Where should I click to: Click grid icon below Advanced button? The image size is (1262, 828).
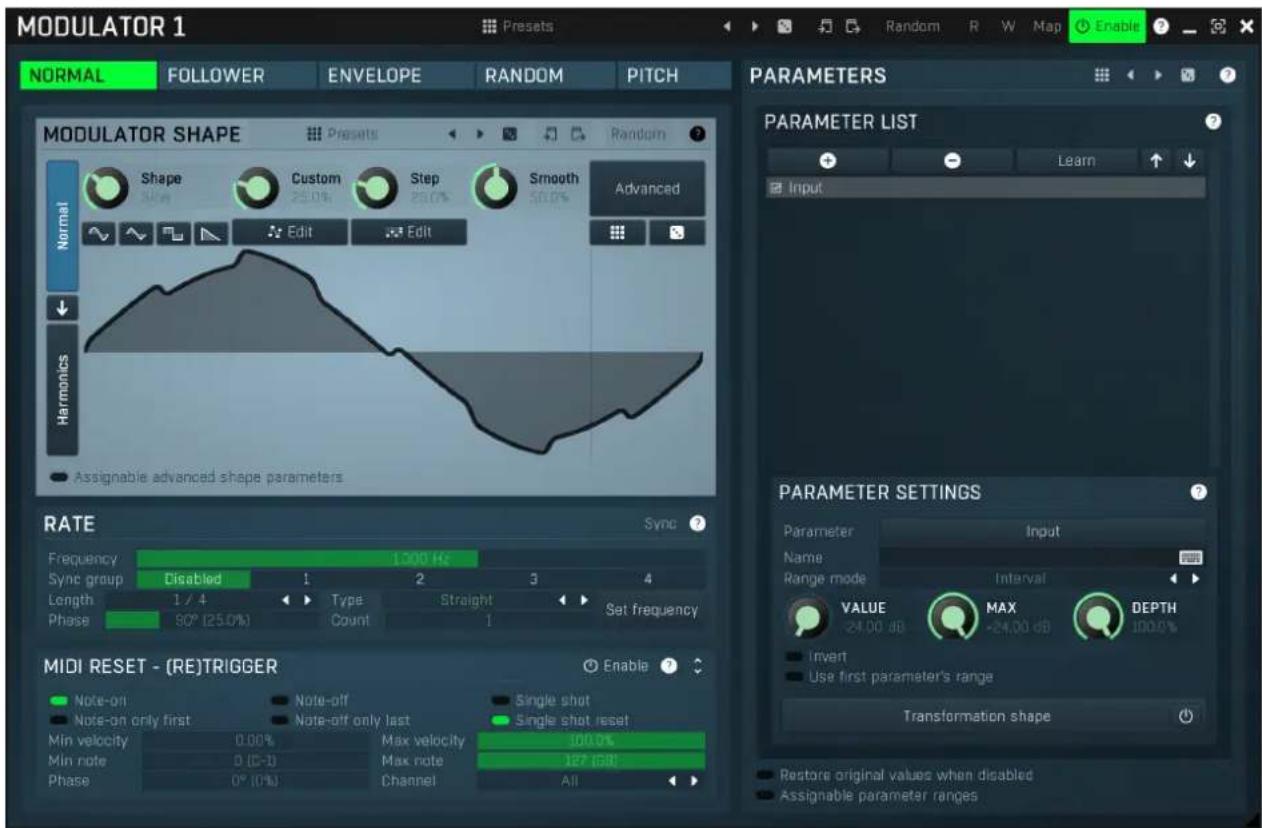[617, 232]
